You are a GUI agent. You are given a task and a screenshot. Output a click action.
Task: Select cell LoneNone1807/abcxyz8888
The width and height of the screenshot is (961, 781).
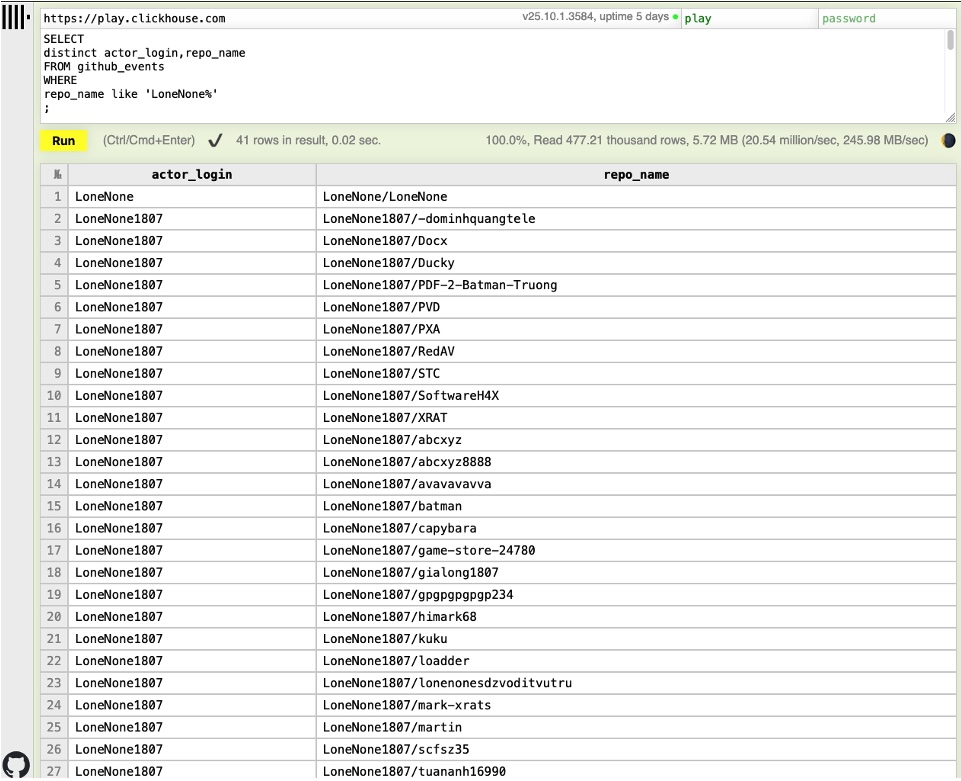tap(636, 462)
